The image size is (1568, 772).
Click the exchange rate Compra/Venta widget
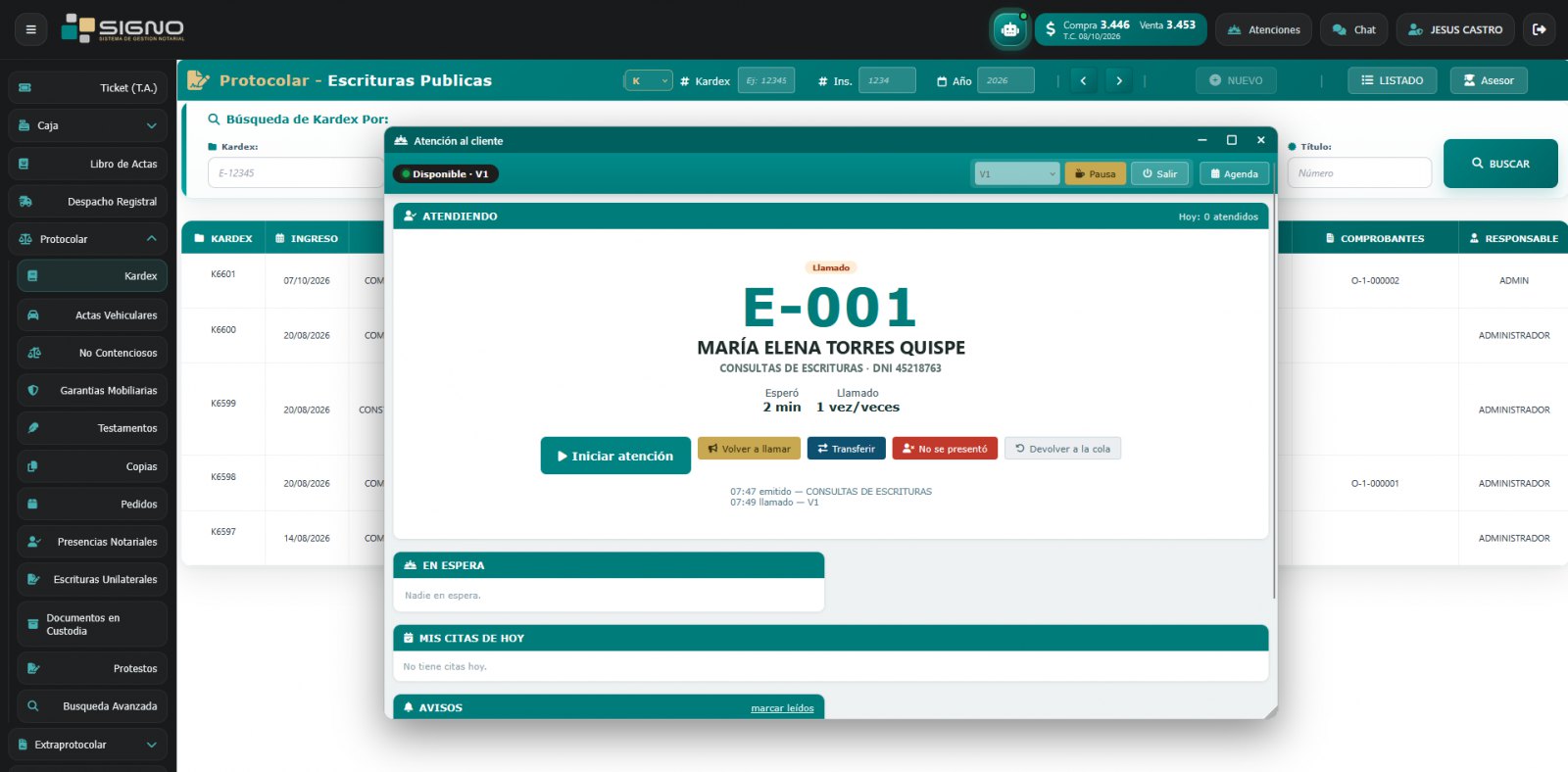point(1121,29)
